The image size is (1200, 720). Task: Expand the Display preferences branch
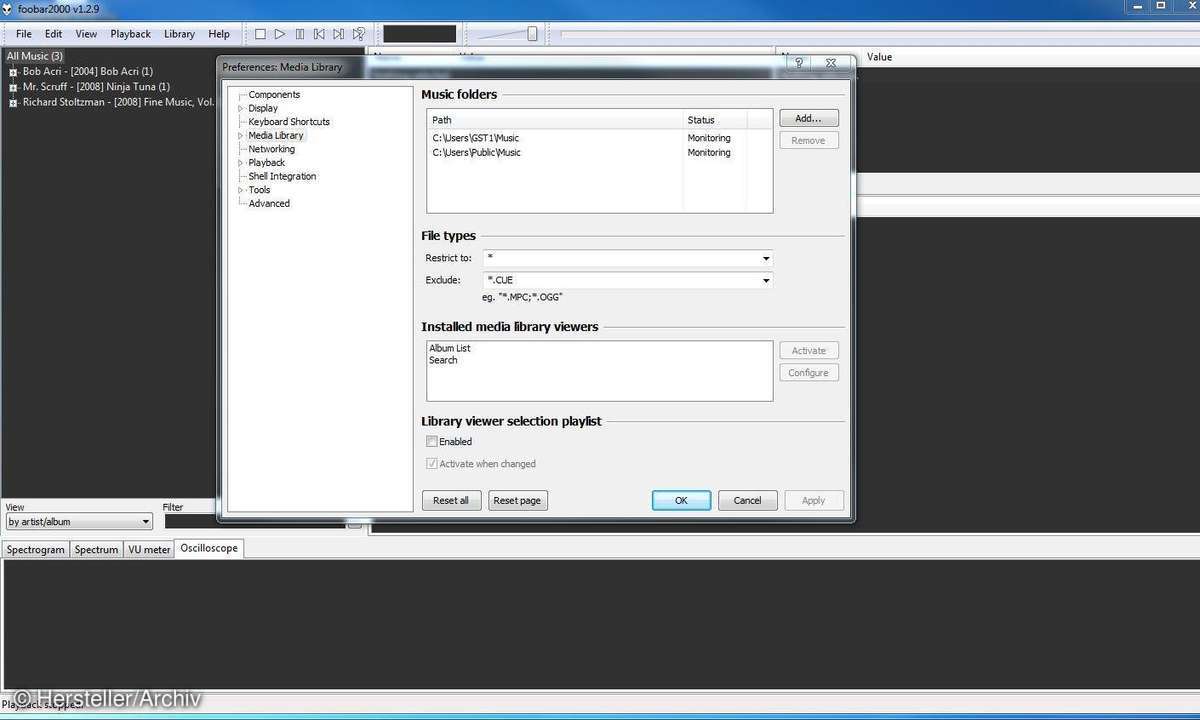tap(240, 108)
